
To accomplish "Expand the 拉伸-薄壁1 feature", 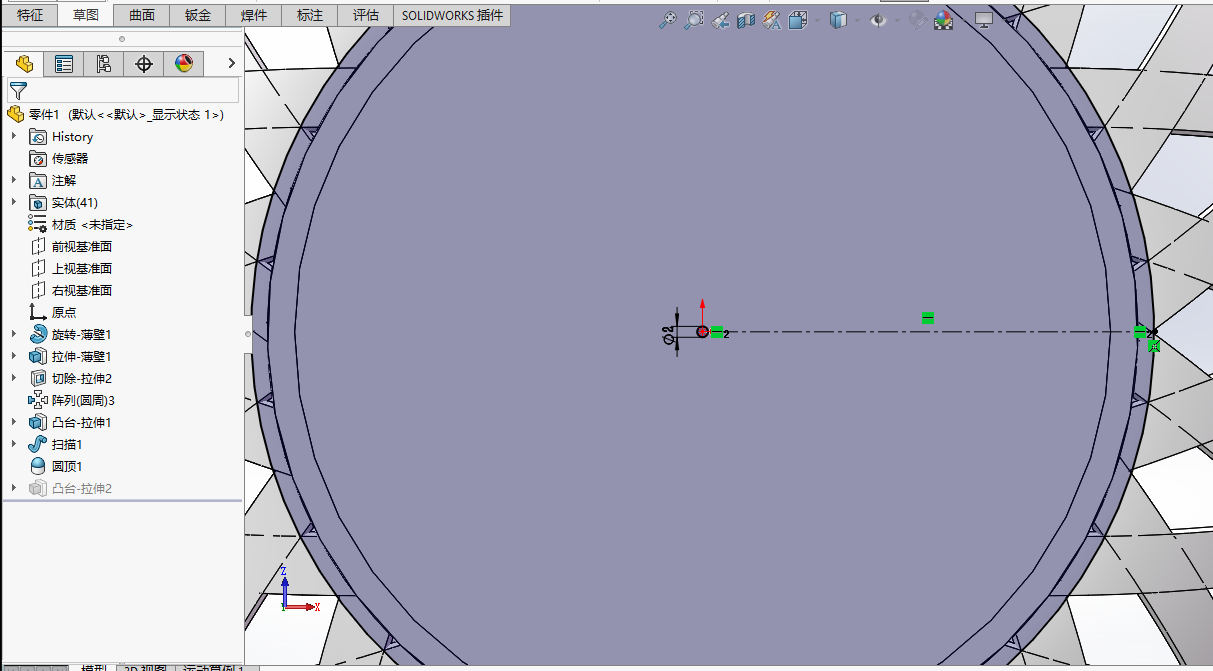I will [14, 356].
